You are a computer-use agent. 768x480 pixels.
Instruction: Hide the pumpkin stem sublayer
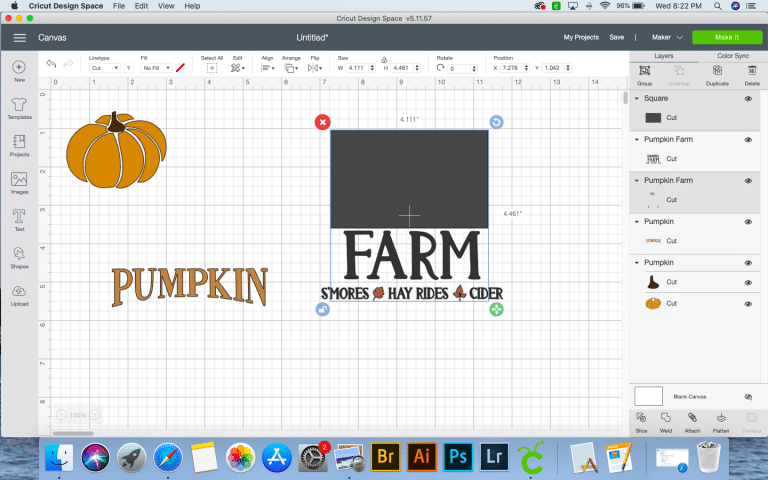748,283
